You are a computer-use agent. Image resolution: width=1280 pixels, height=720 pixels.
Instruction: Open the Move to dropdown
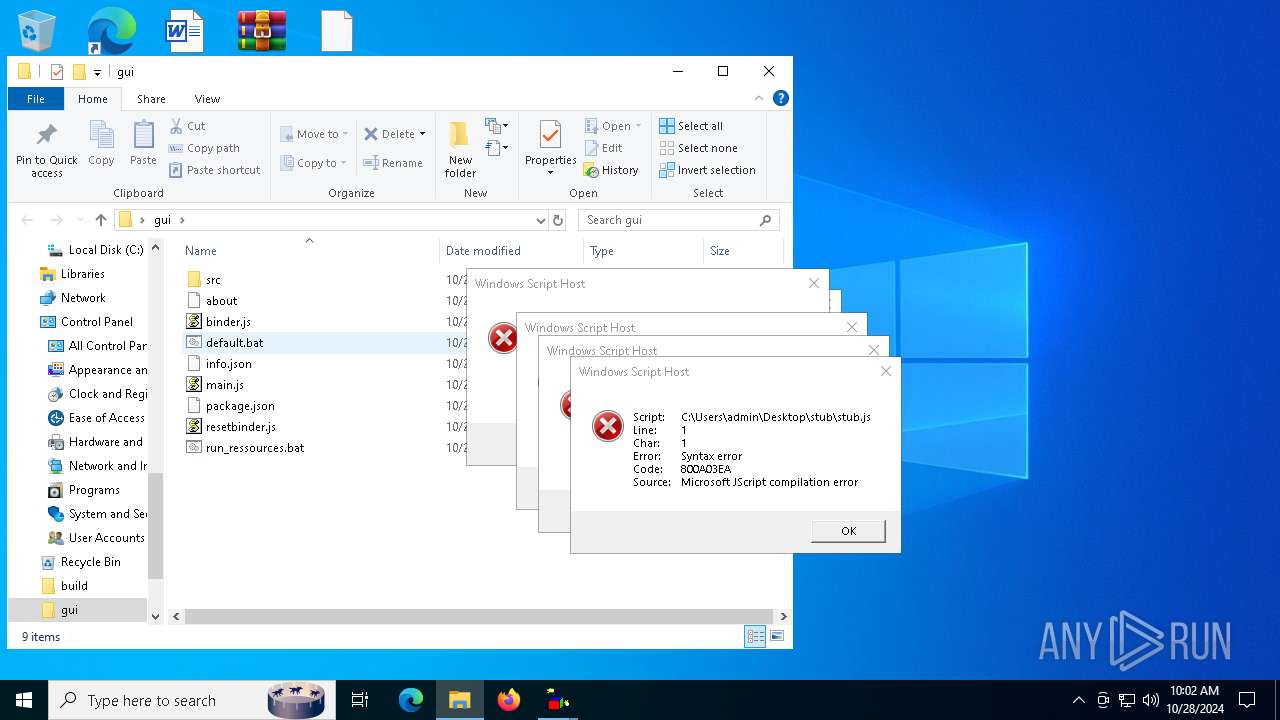coord(314,134)
